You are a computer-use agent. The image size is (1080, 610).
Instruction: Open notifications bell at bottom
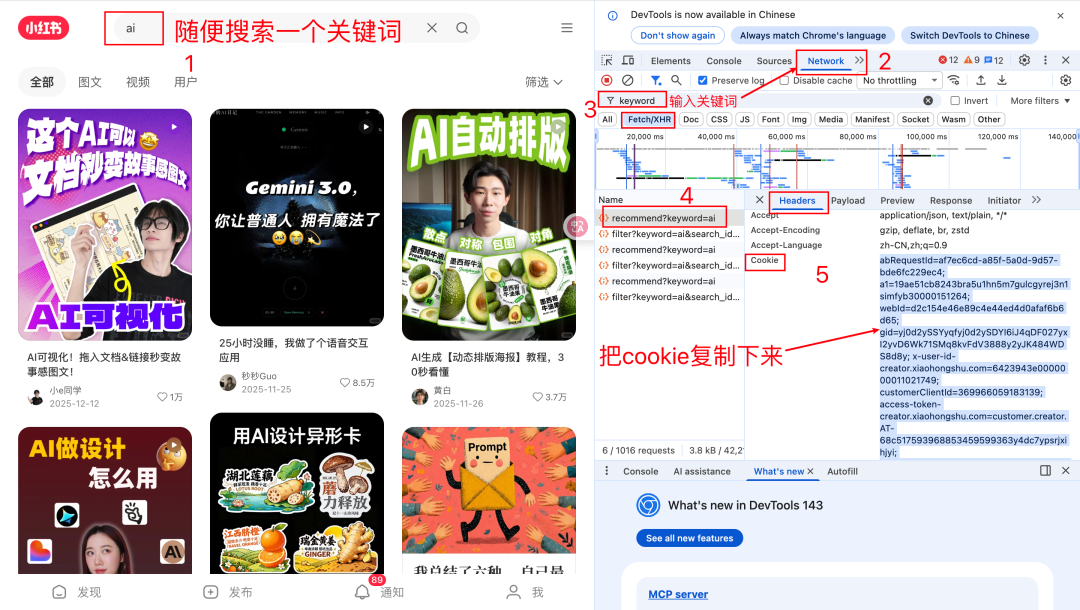[362, 592]
